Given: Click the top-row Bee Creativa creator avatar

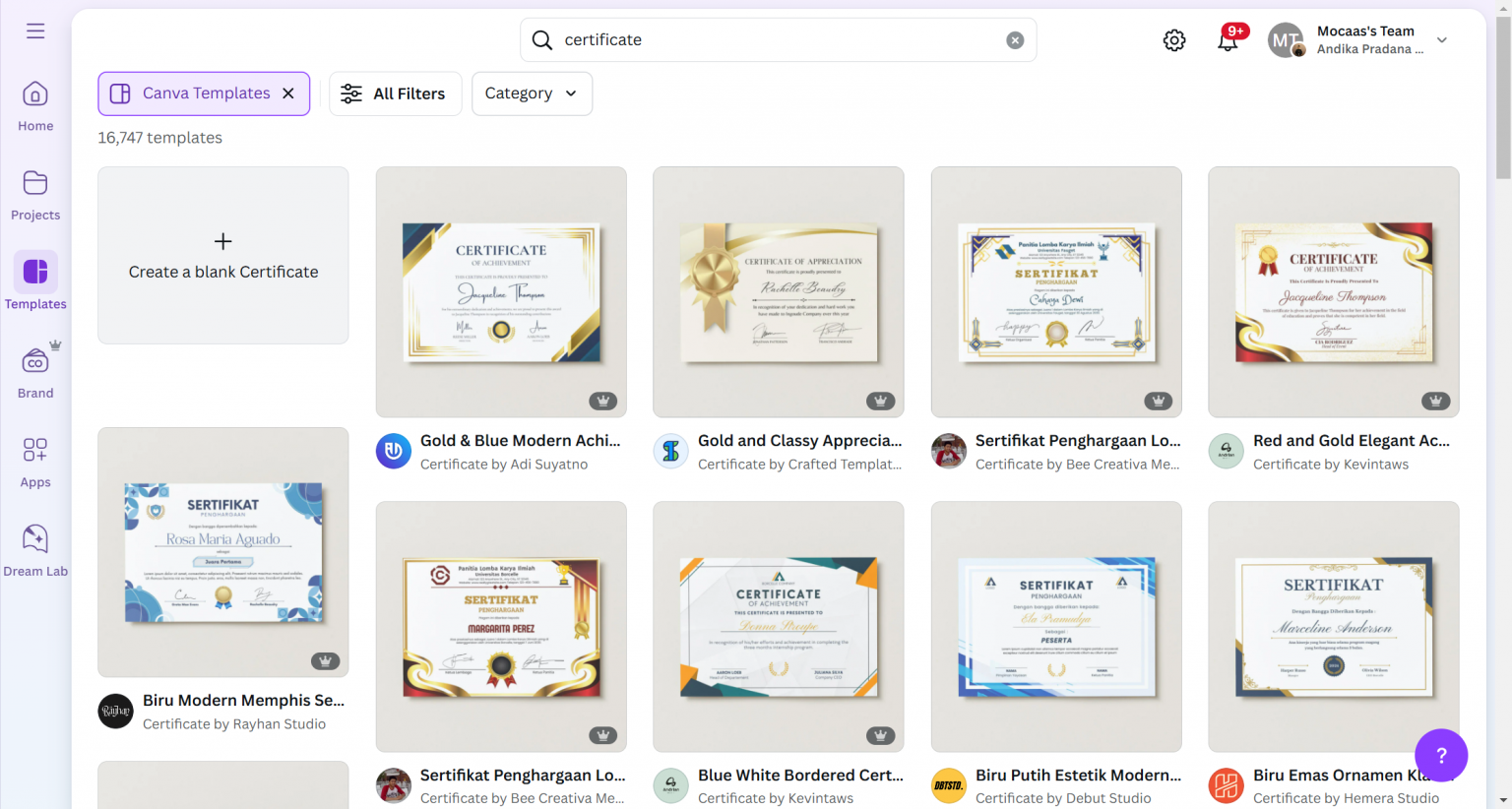Looking at the screenshot, I should (949, 452).
